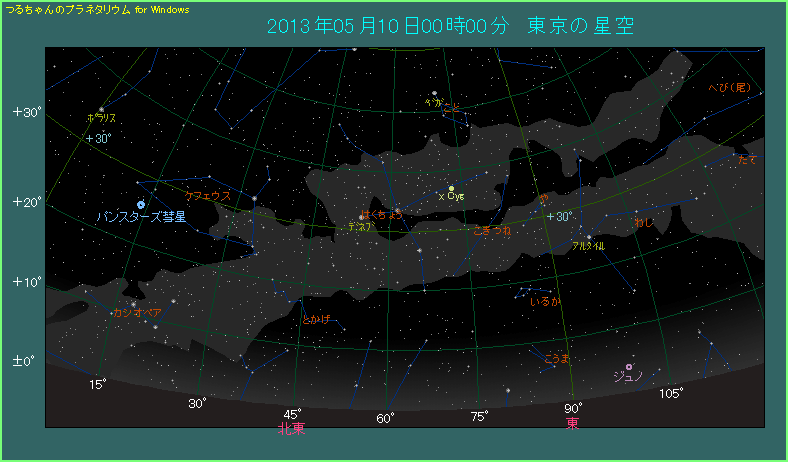Click the yellow χ Cyg star marker

[x=451, y=188]
